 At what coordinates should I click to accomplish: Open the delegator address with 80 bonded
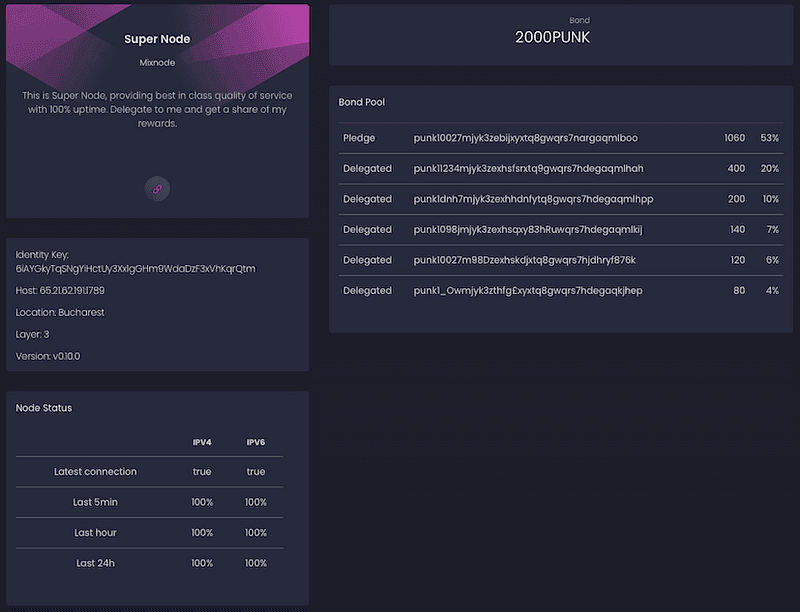click(528, 291)
